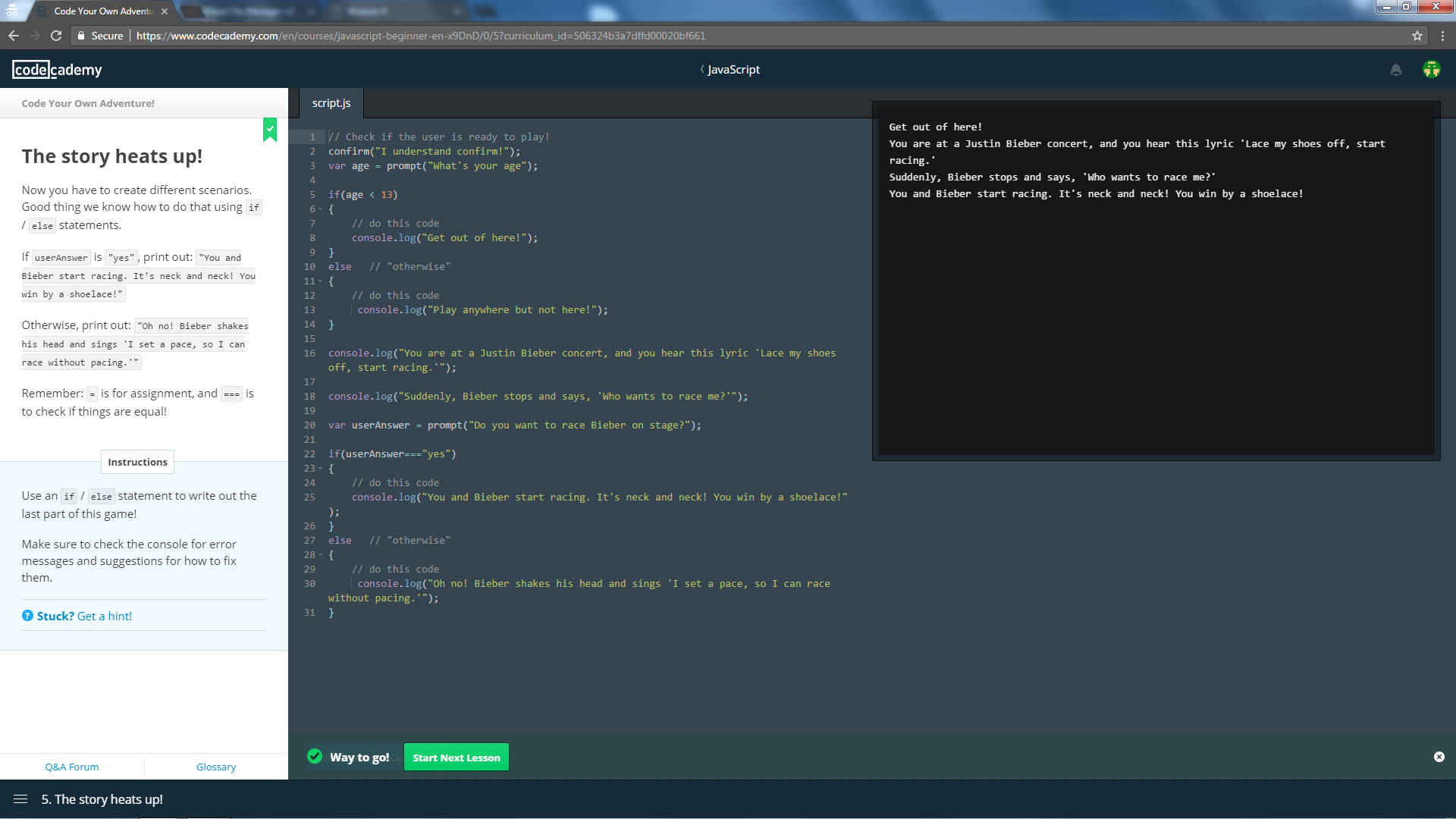Click the 'Play anywhere but not here!' code line

482,310
